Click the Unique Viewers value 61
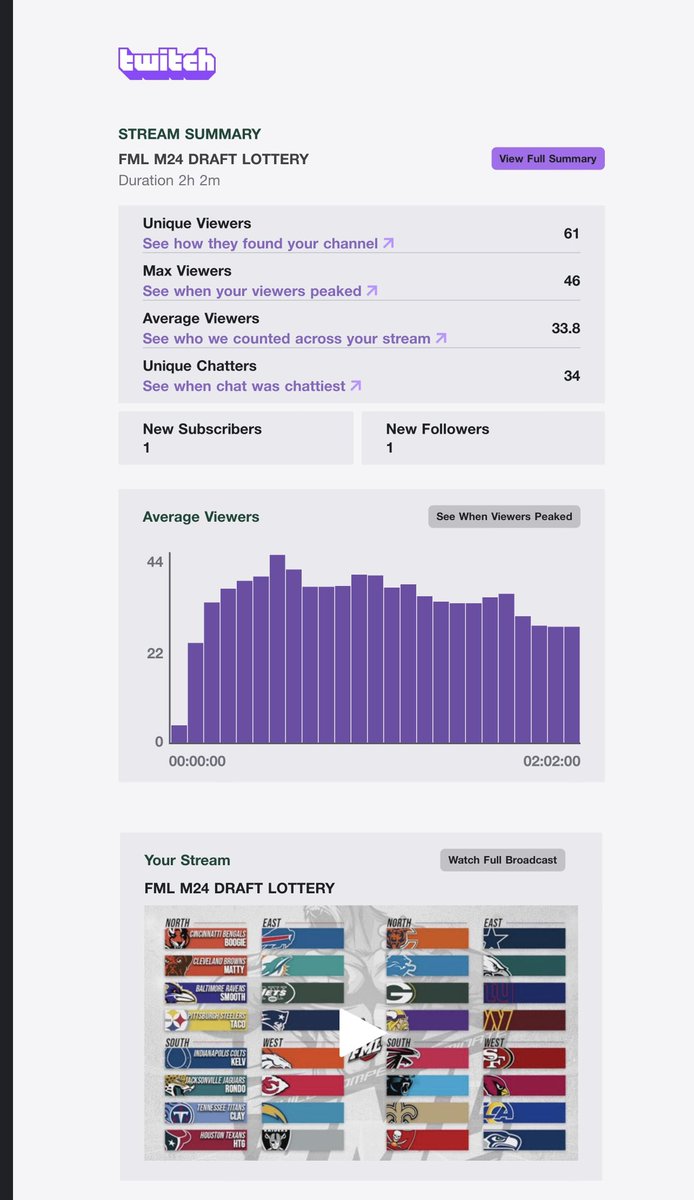The height and width of the screenshot is (1200, 694). [571, 233]
